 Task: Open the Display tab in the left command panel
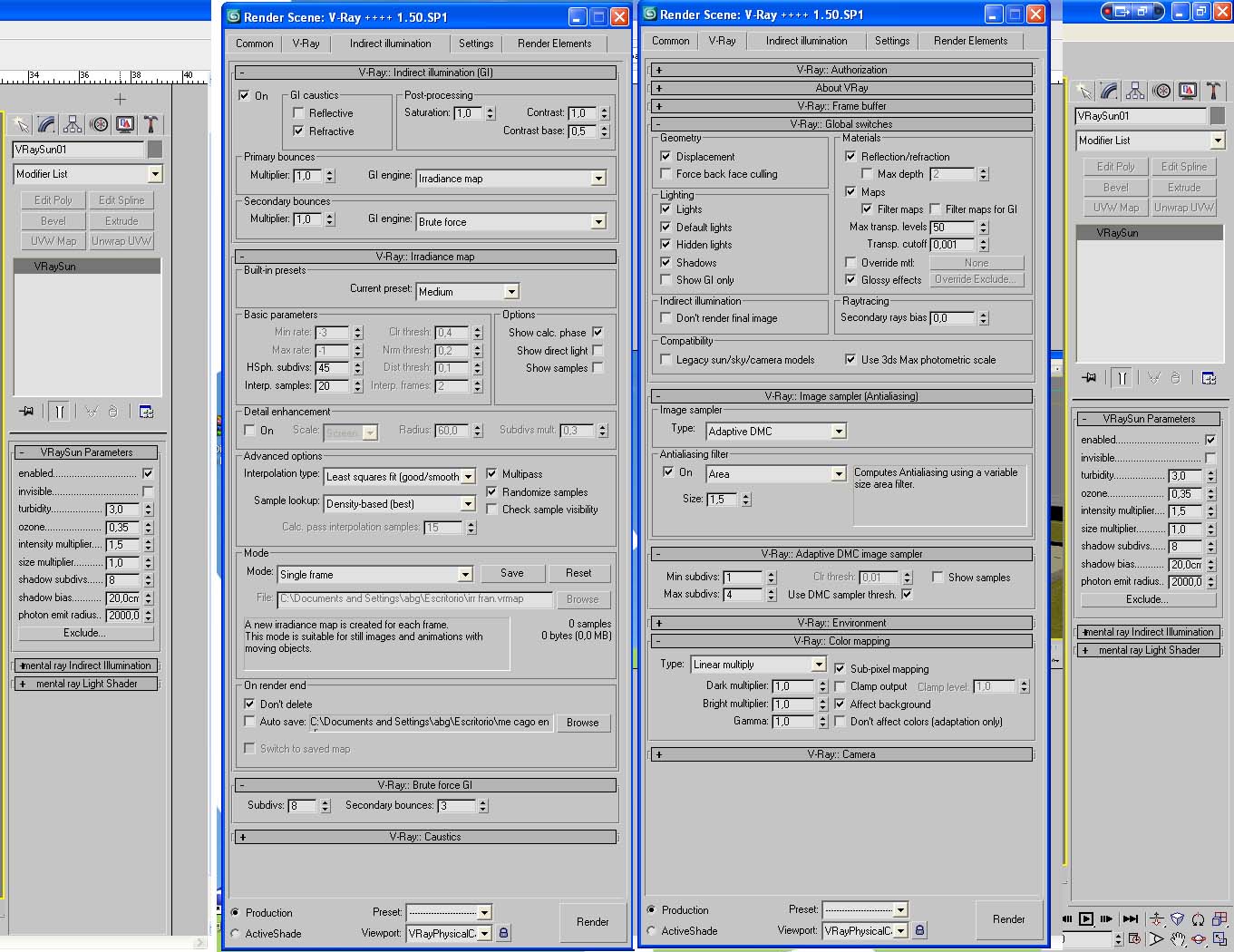click(x=125, y=124)
